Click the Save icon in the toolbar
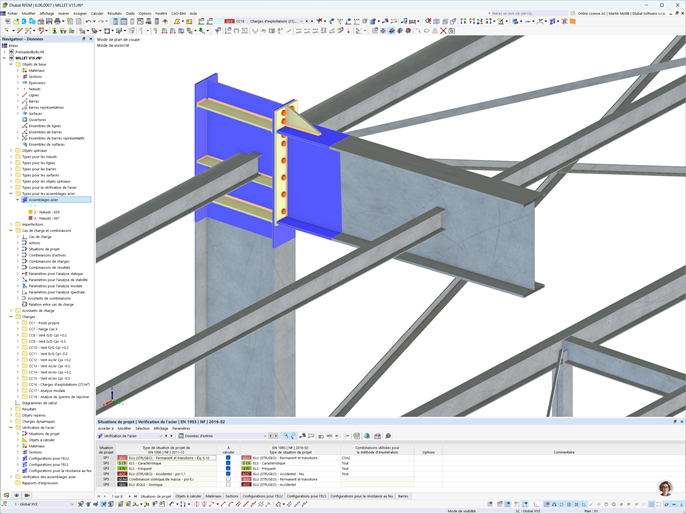 tap(49, 21)
